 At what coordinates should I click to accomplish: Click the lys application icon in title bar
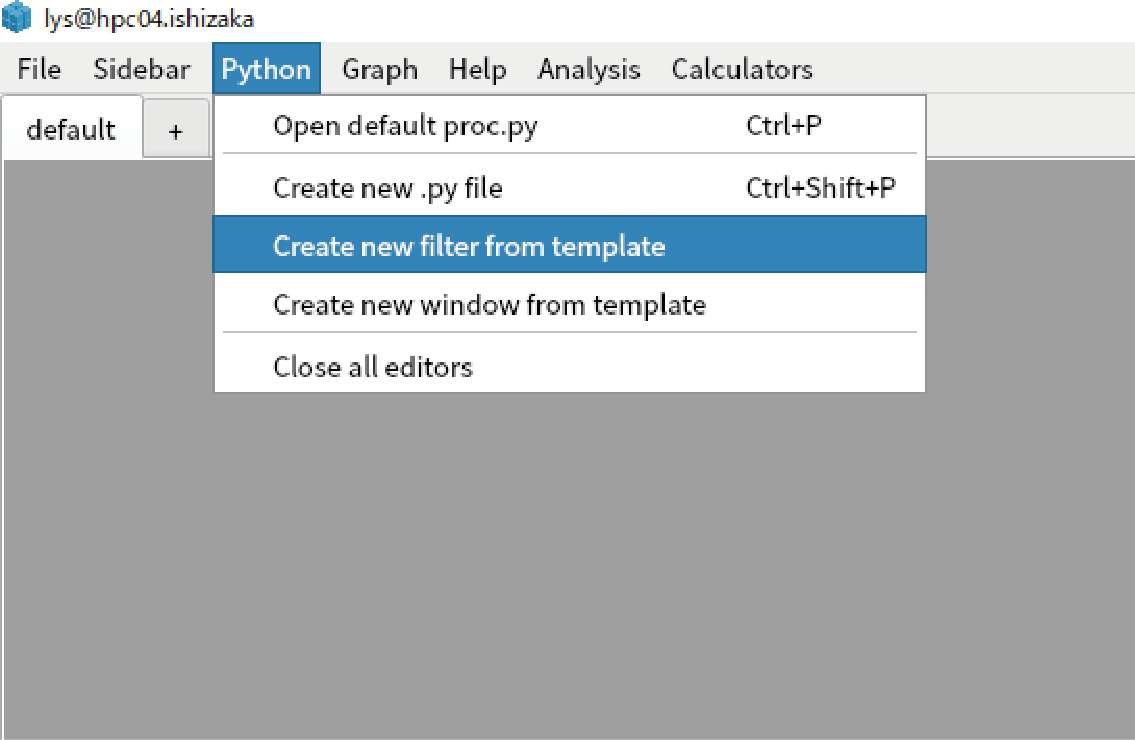click(16, 17)
